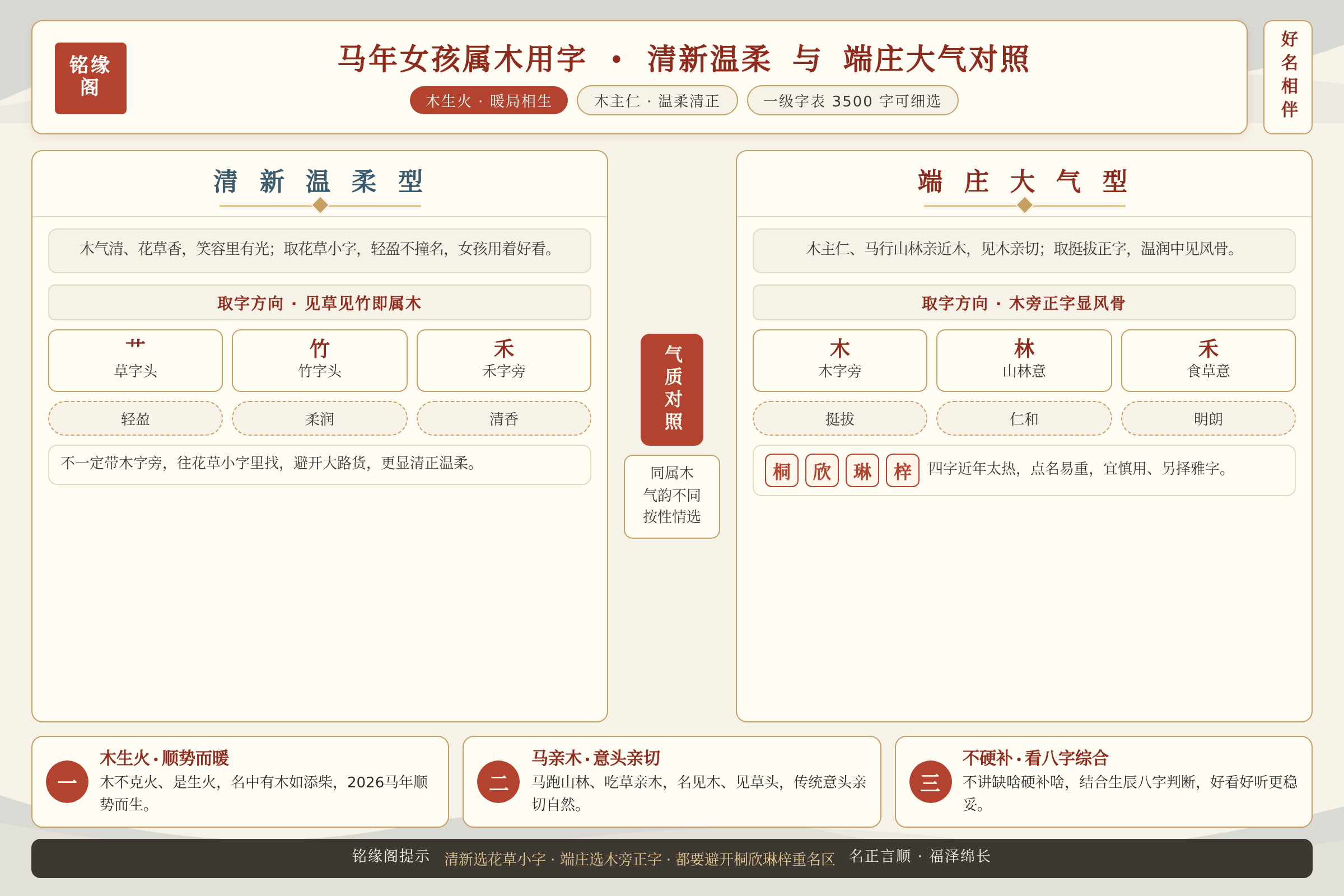Click the 取字方向 · 见草见竹即属木 bar
The image size is (1344, 896).
tap(319, 302)
